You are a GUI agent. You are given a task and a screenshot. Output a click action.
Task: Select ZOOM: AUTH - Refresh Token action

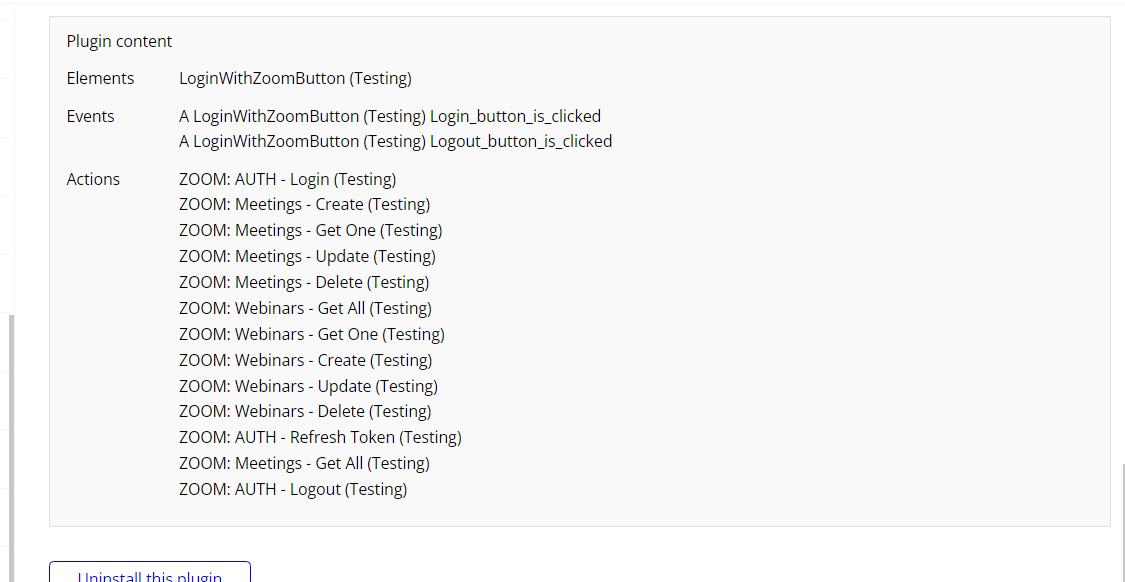pos(320,437)
